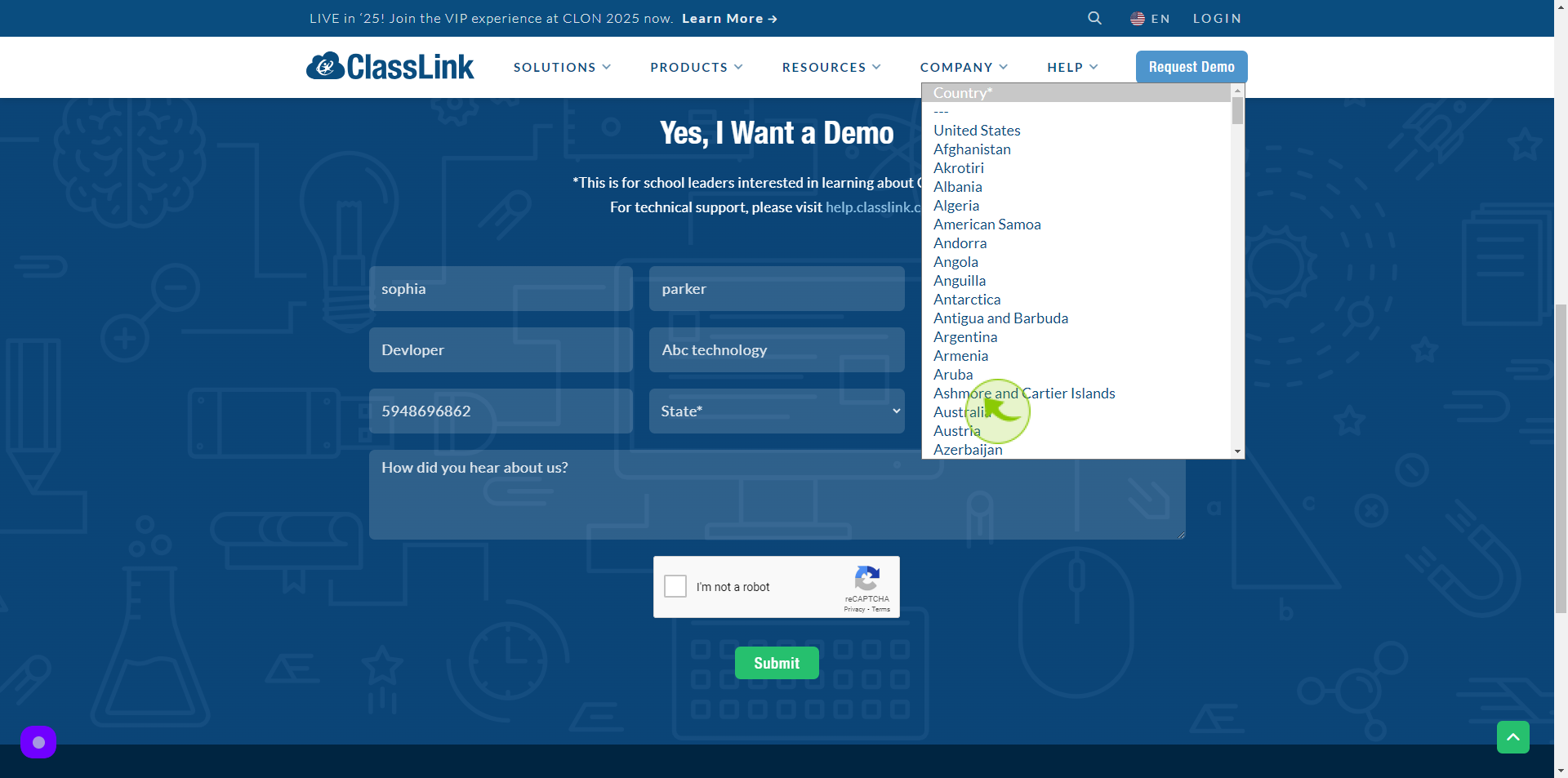Screen dimensions: 1568x778
Task: Click the green back-to-top arrow button
Action: tap(1512, 737)
